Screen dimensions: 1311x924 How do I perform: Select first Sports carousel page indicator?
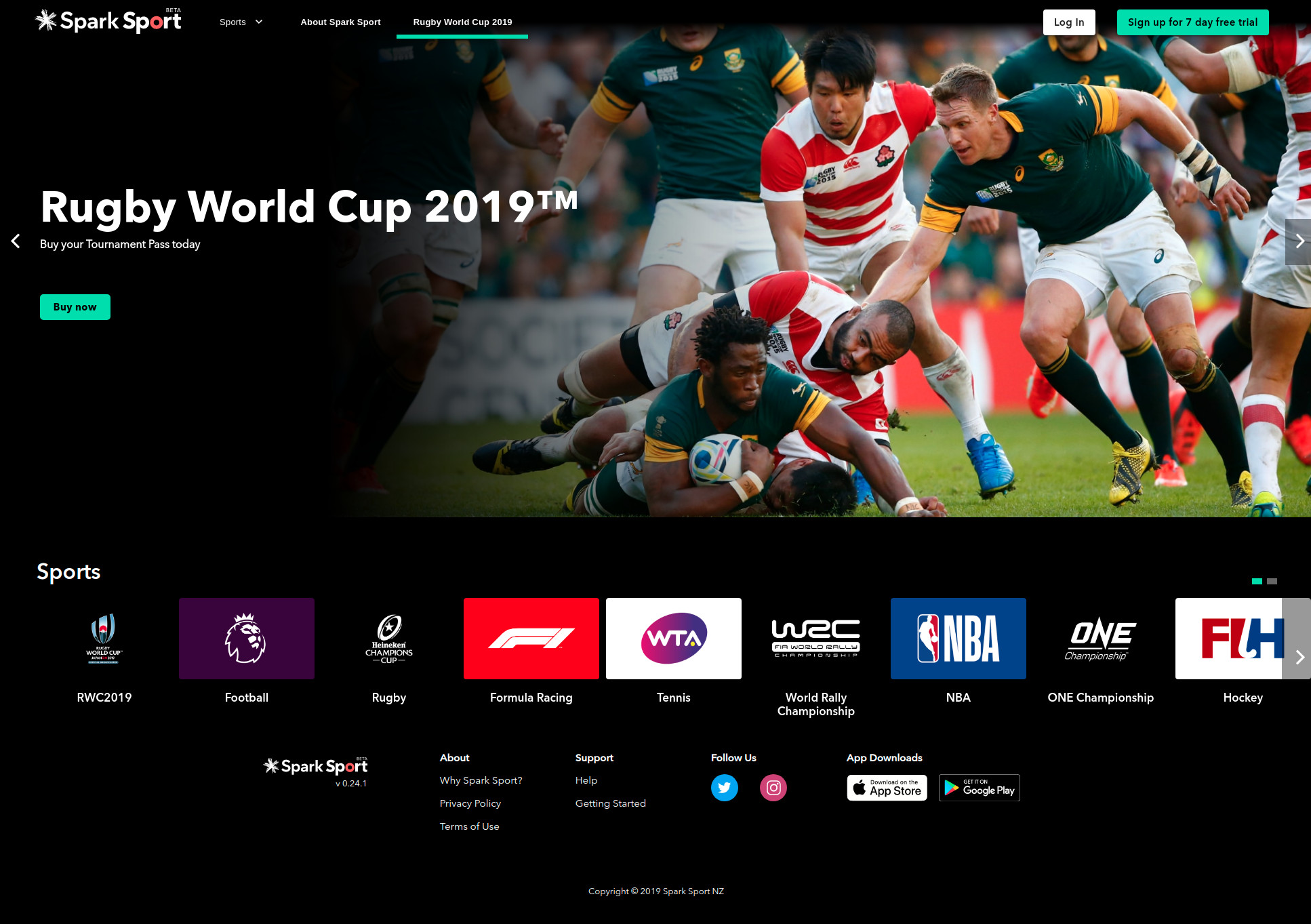pyautogui.click(x=1257, y=581)
